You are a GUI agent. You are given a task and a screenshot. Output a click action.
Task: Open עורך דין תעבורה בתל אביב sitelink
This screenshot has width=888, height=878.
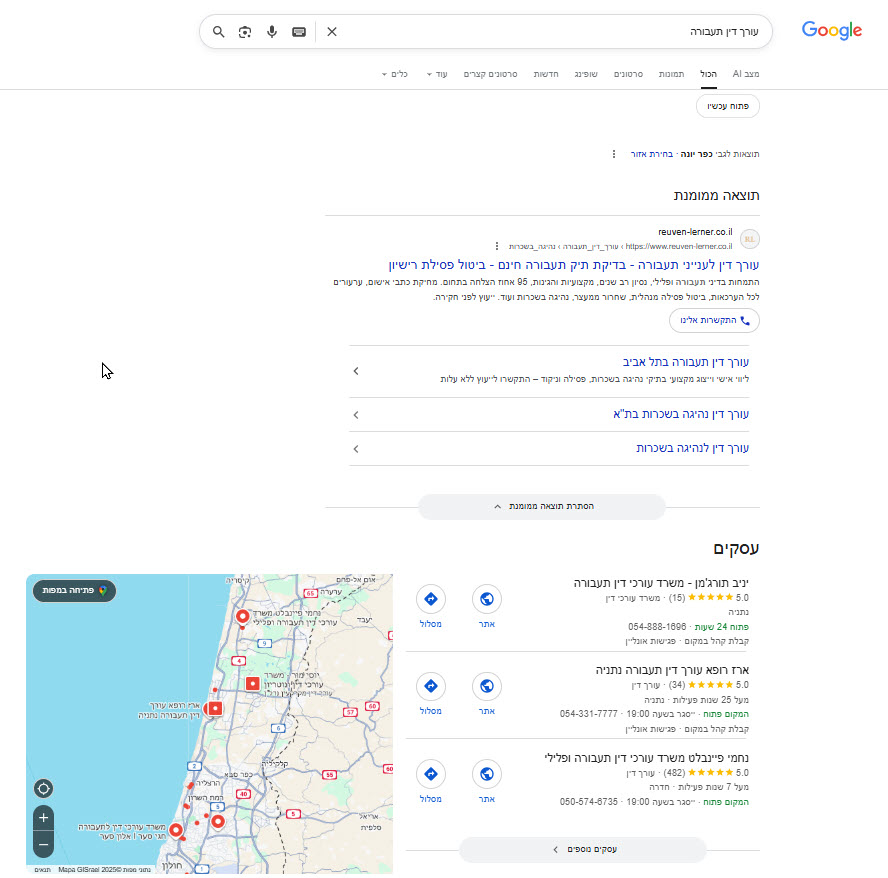[686, 362]
